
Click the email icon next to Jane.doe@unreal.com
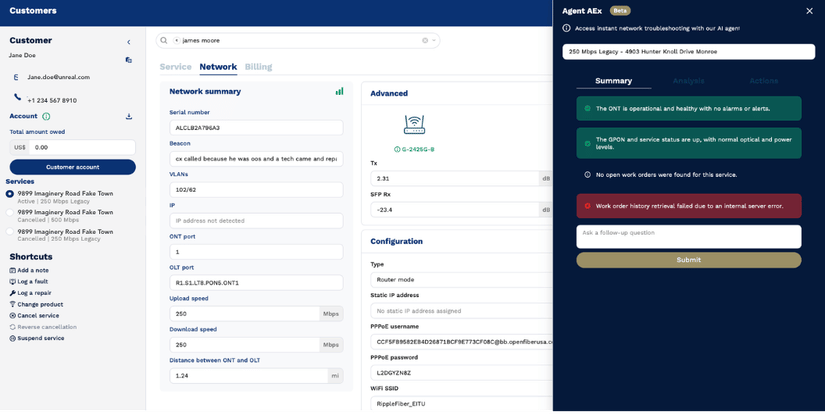pyautogui.click(x=16, y=77)
